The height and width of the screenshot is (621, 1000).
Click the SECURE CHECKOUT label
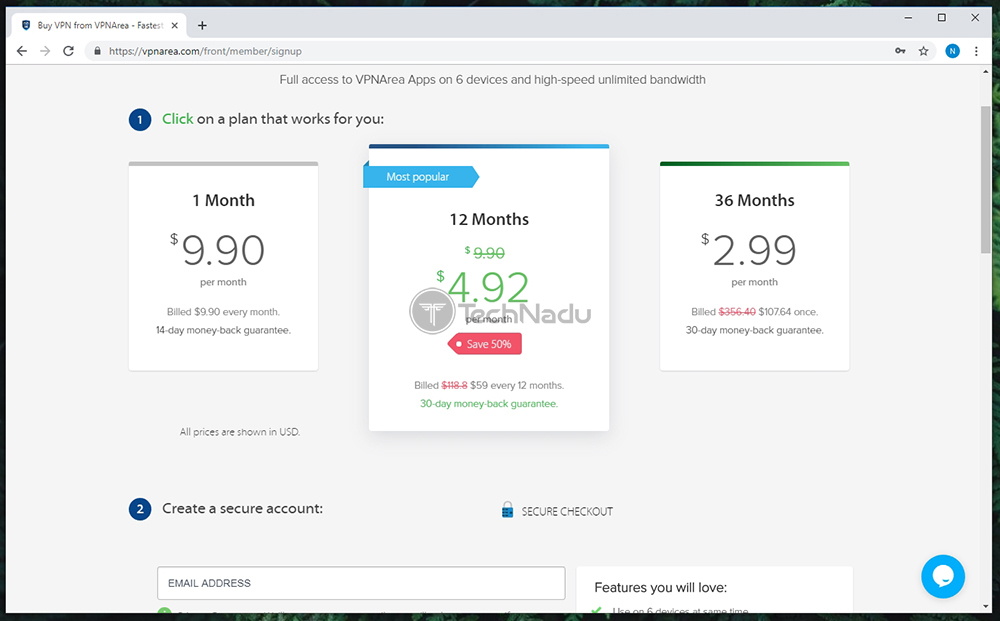[x=567, y=511]
